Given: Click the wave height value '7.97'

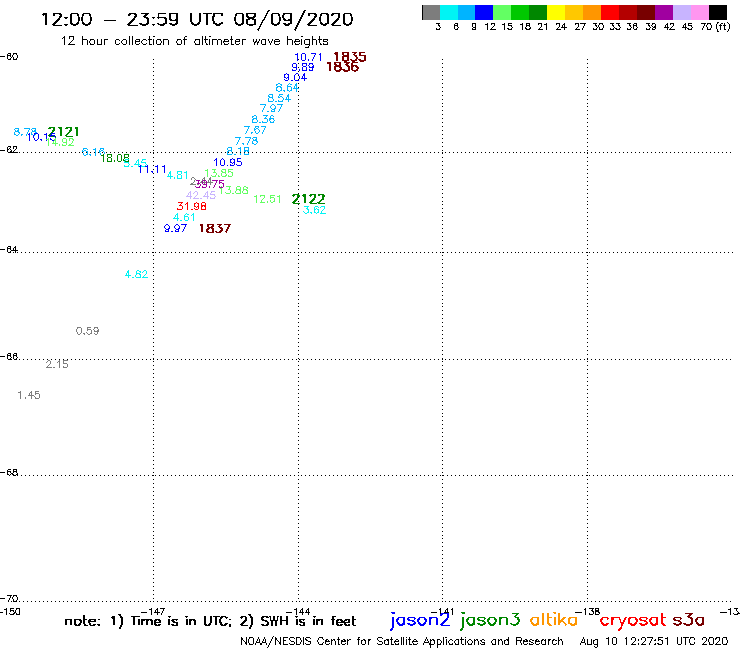Looking at the screenshot, I should pyautogui.click(x=271, y=108).
